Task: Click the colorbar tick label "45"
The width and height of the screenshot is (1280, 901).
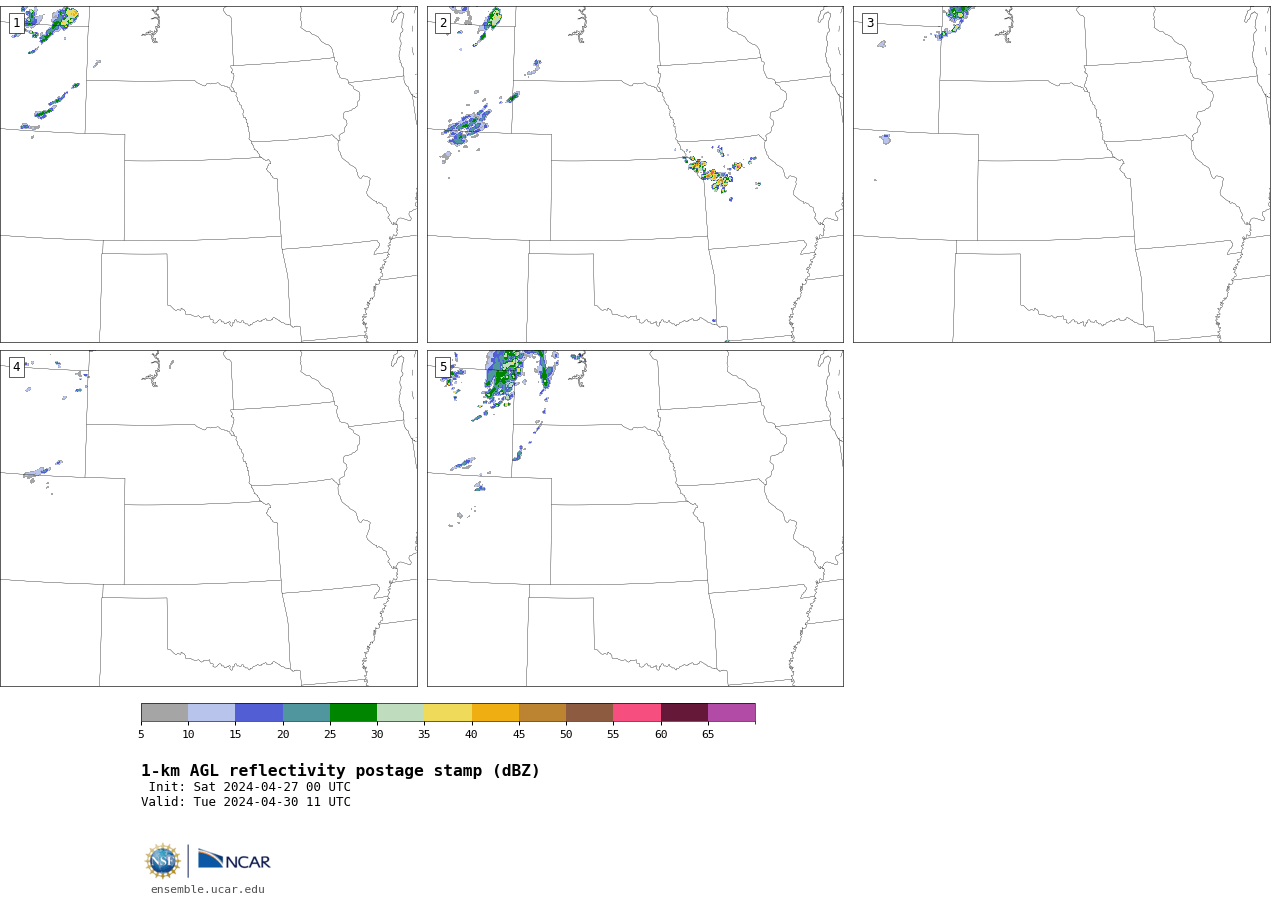Action: click(x=519, y=735)
